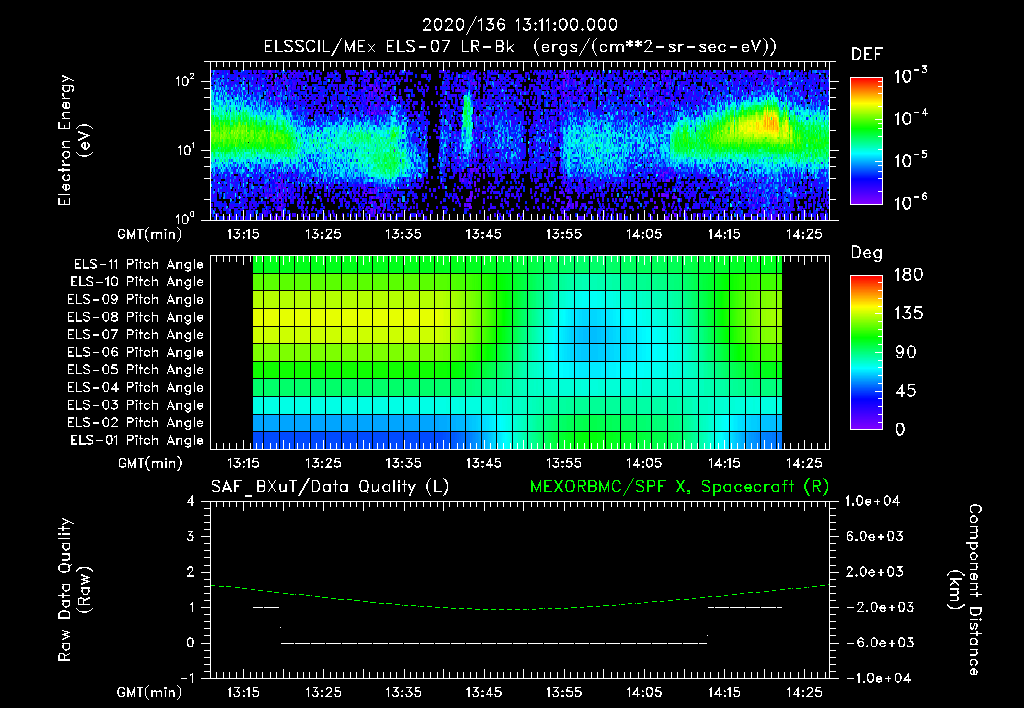
Task: Click the ELS-03 Pitch Angle row label
Action: (136, 405)
